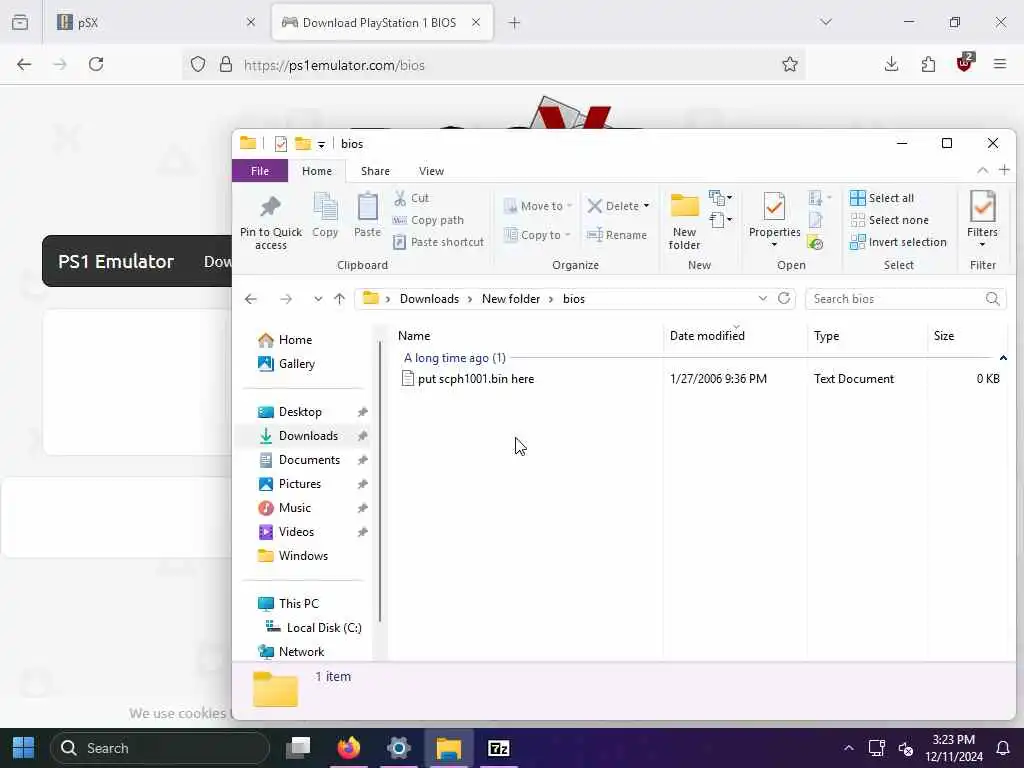Image resolution: width=1024 pixels, height=768 pixels.
Task: Open the Move to dropdown
Action: [538, 206]
